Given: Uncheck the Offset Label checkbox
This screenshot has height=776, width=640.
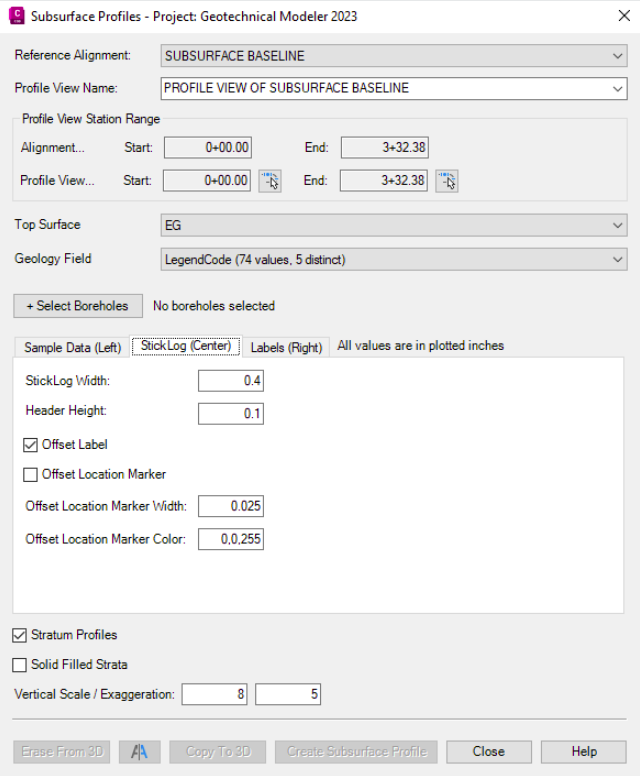Looking at the screenshot, I should (x=30, y=445).
